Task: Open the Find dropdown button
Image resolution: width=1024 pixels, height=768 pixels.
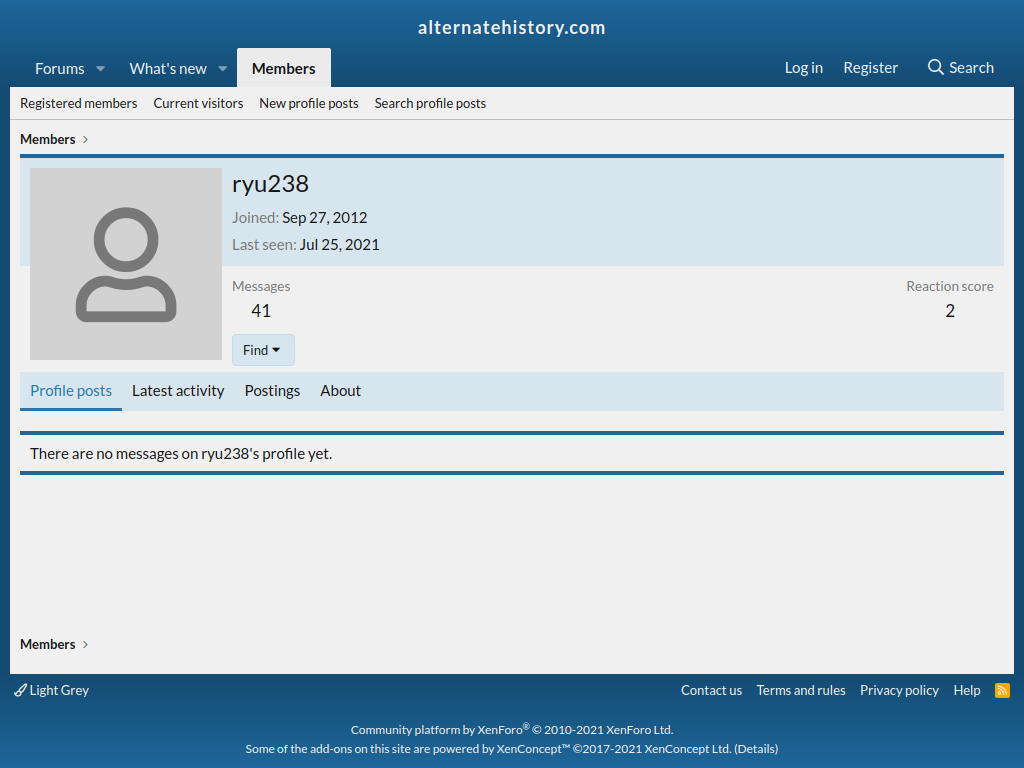Action: coord(263,350)
